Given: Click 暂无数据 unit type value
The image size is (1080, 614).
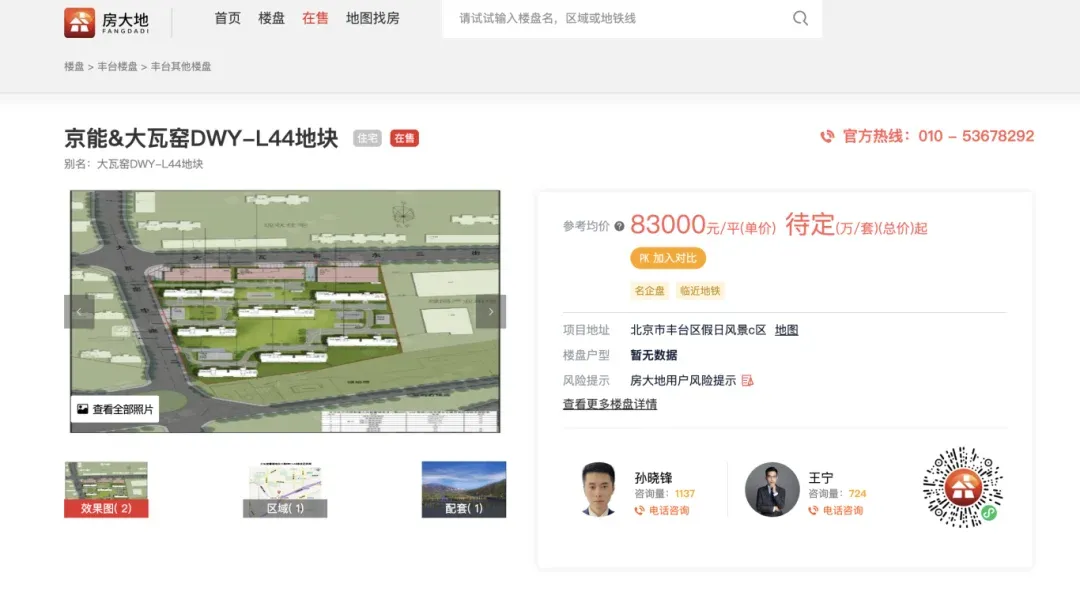Looking at the screenshot, I should pyautogui.click(x=654, y=356).
